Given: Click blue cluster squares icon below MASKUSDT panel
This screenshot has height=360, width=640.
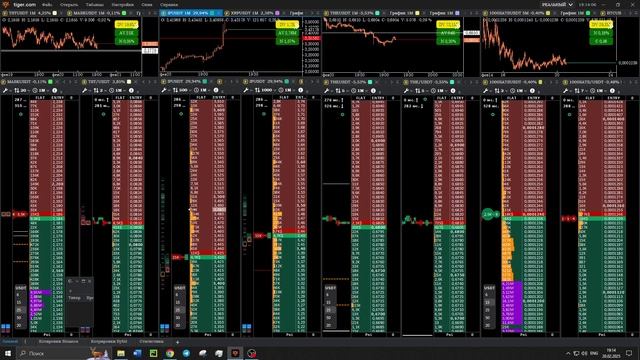Looking at the screenshot, I should click(x=6, y=327).
